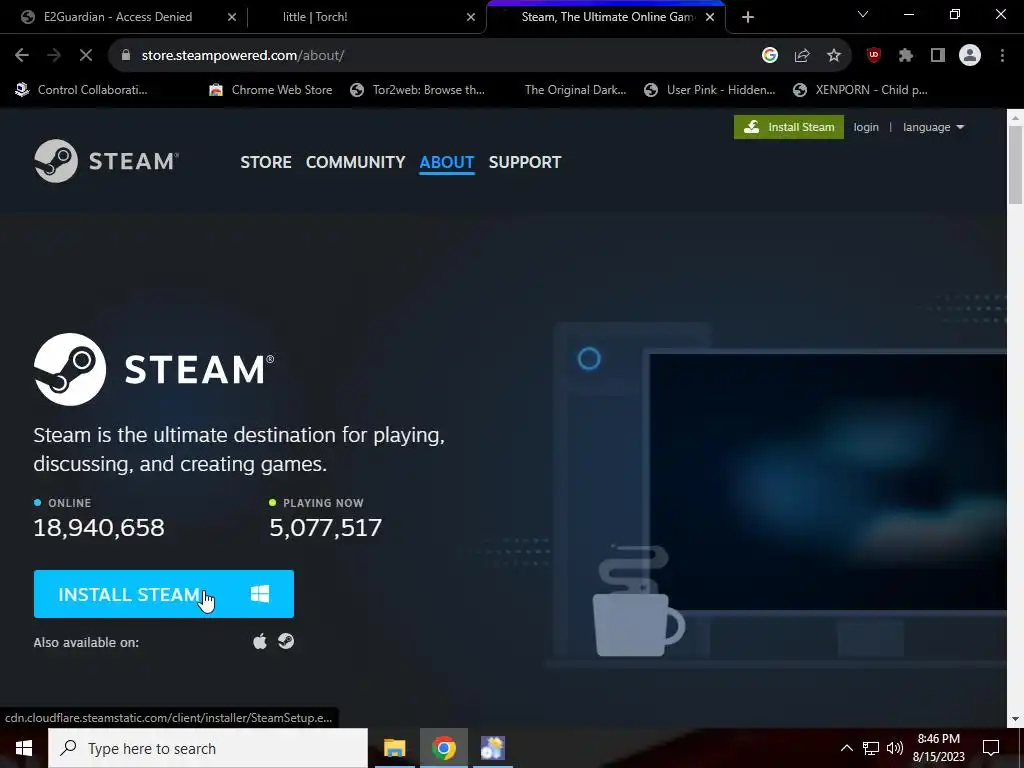Close the little | Torch! tab
Image resolution: width=1024 pixels, height=768 pixels.
[471, 17]
